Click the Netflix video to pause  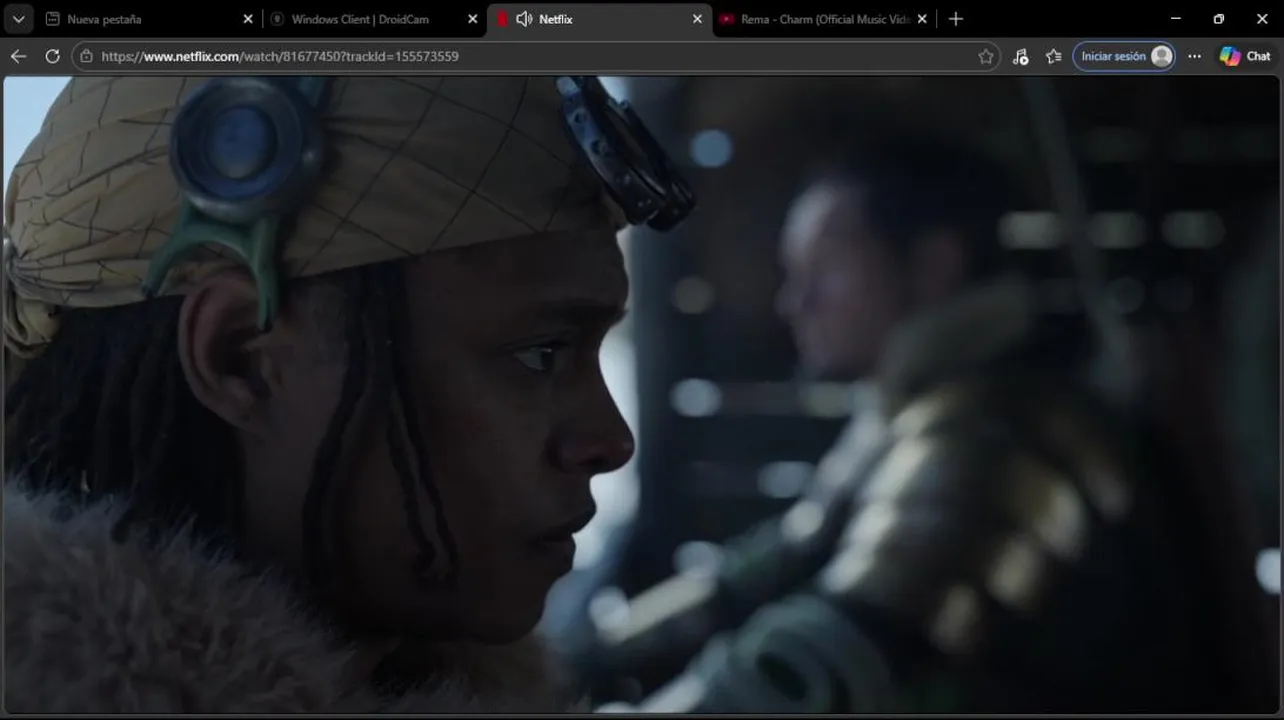pos(642,394)
